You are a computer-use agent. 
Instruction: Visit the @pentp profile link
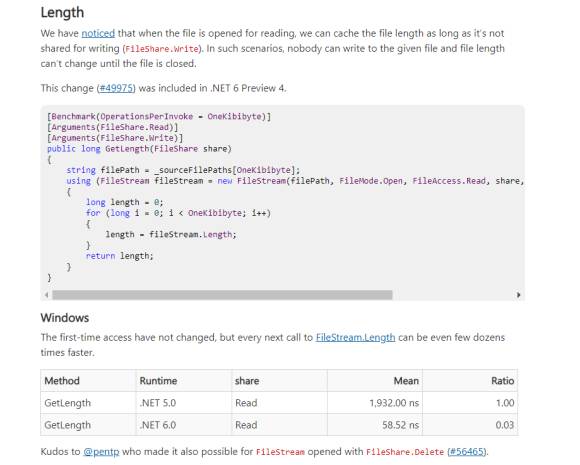pos(101,452)
